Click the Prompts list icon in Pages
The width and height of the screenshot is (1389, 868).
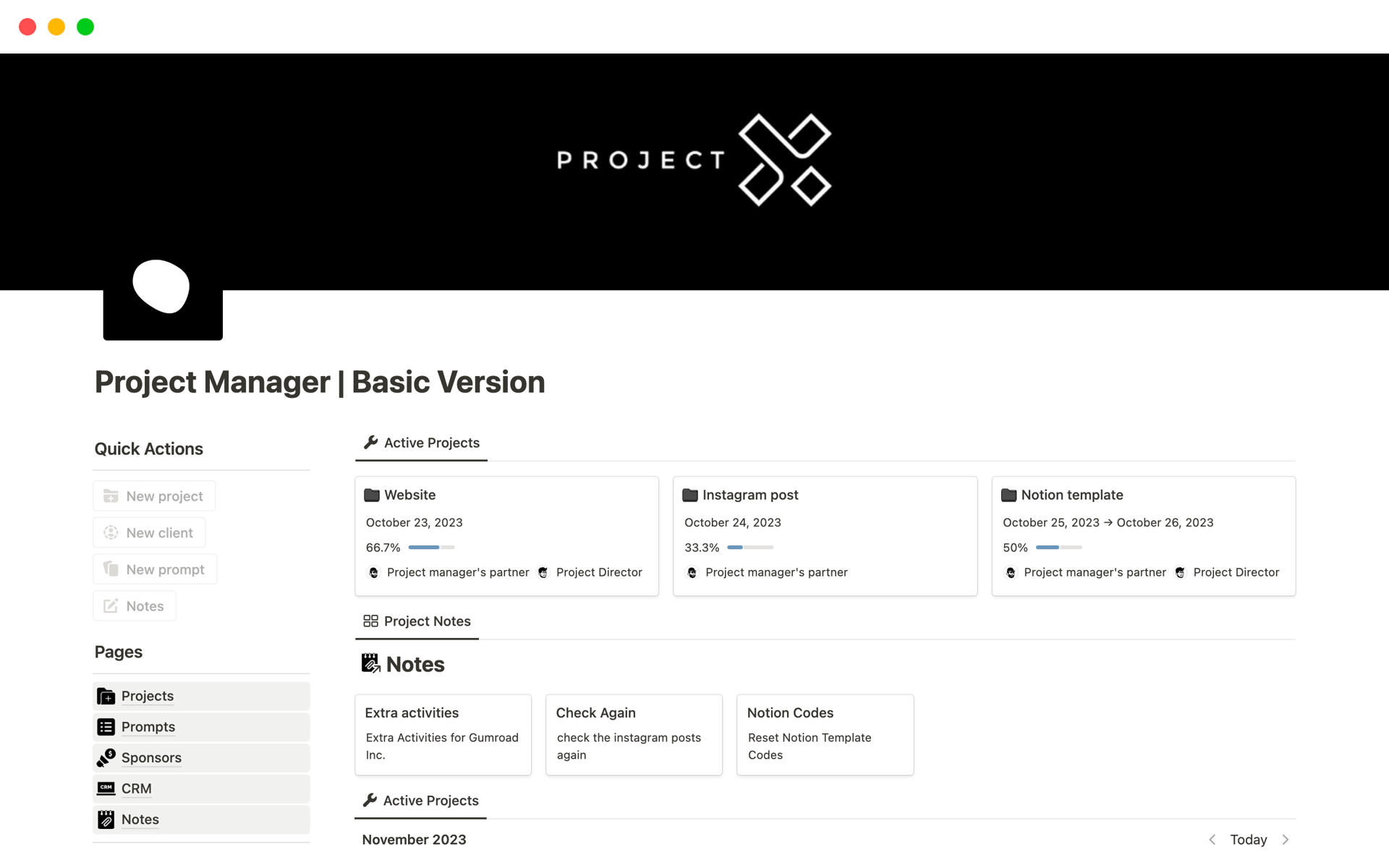[106, 727]
